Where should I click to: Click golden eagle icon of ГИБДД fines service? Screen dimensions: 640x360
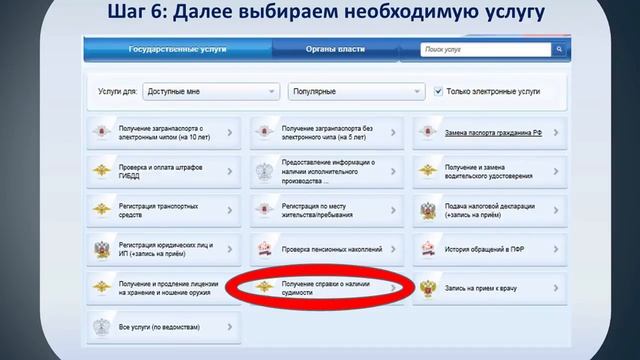click(102, 171)
